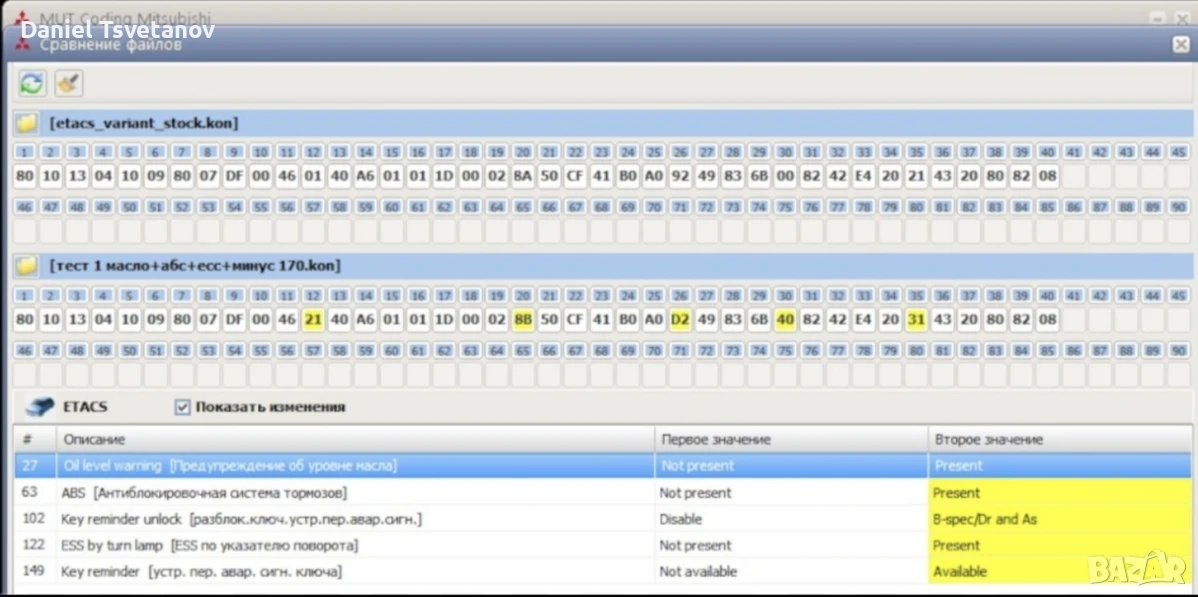Viewport: 1198px width, 597px height.
Task: Click the green refresh icon in the toolbar
Action: (32, 83)
